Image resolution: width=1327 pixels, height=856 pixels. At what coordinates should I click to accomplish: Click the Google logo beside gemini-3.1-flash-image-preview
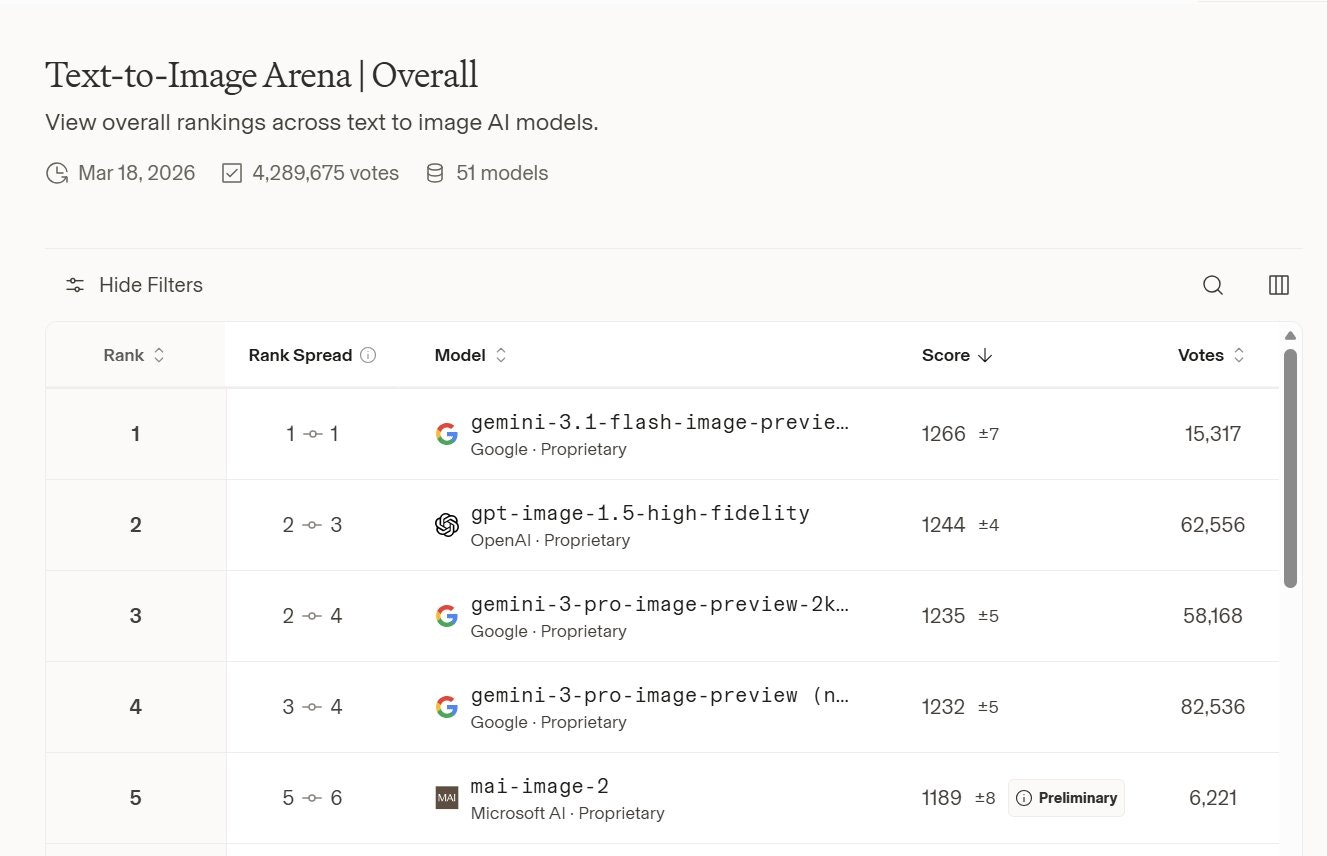tap(447, 434)
